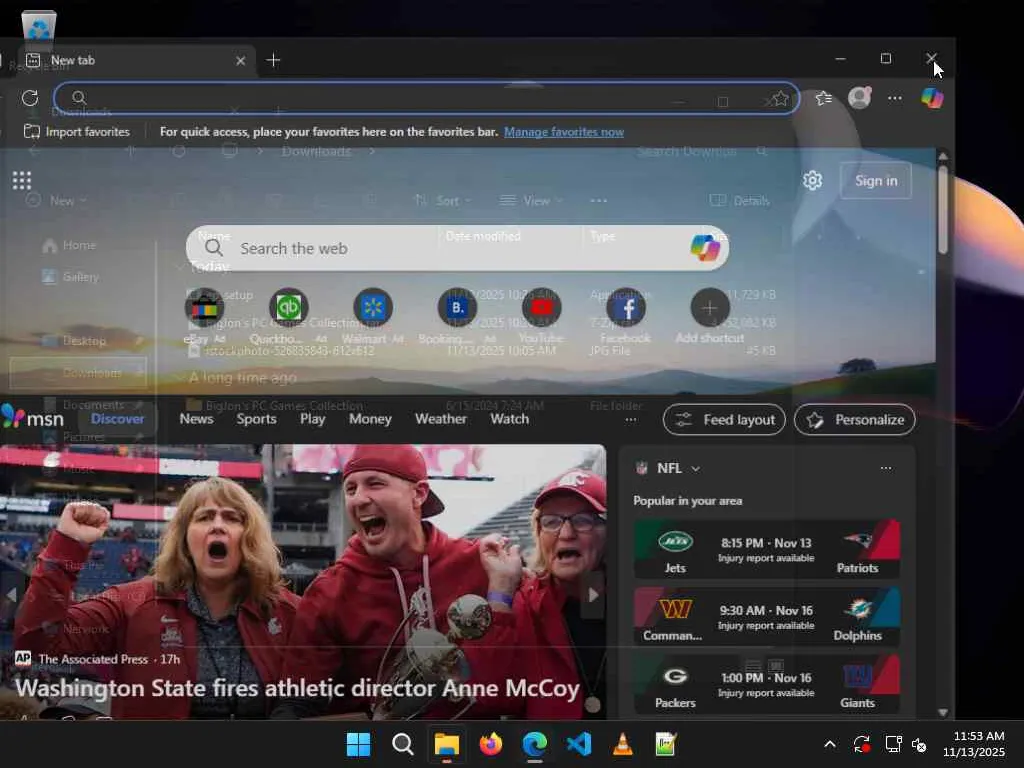Open Windows Start menu
This screenshot has height=768, width=1024.
[358, 744]
